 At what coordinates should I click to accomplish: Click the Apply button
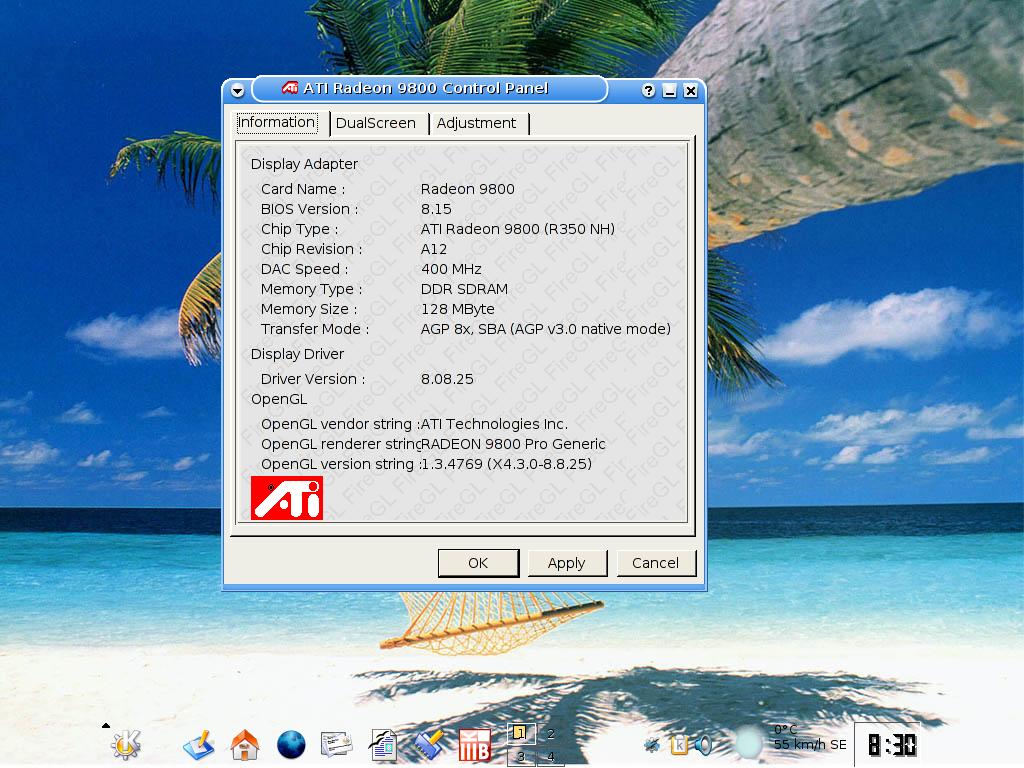[x=566, y=563]
